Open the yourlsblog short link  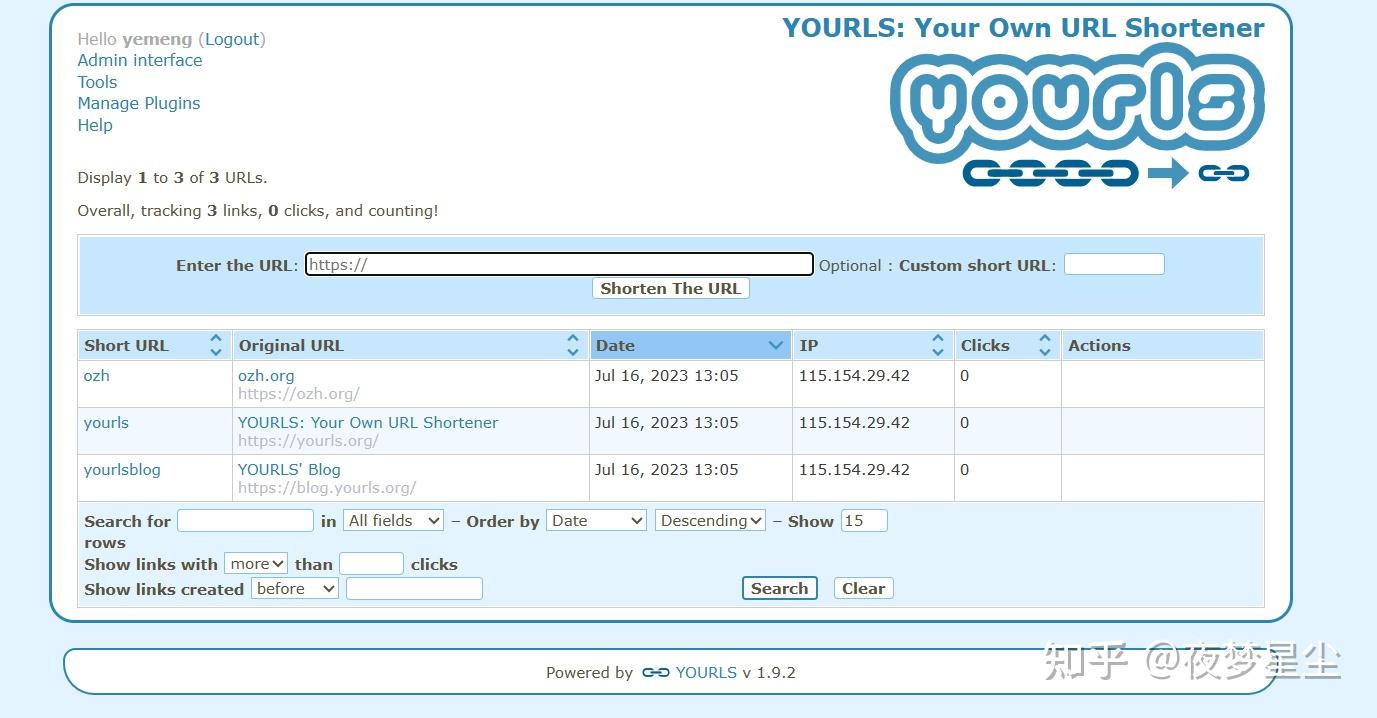pyautogui.click(x=121, y=469)
